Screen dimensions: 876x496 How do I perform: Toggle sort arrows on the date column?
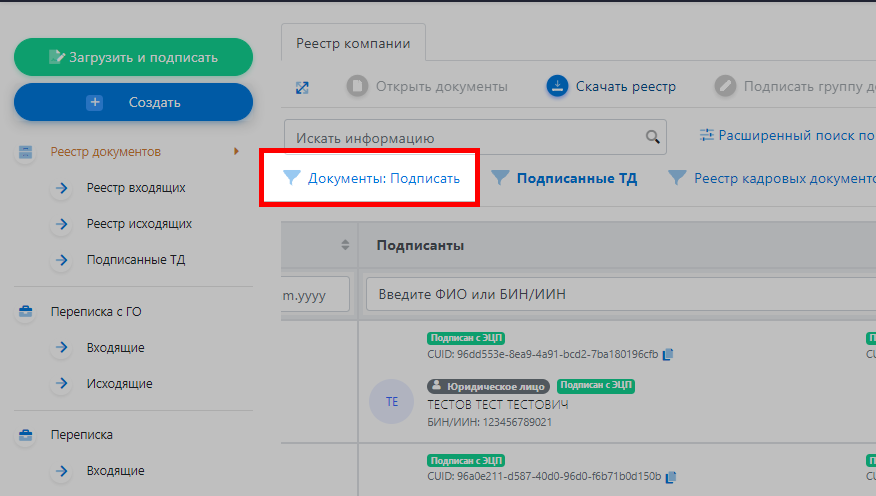point(345,245)
